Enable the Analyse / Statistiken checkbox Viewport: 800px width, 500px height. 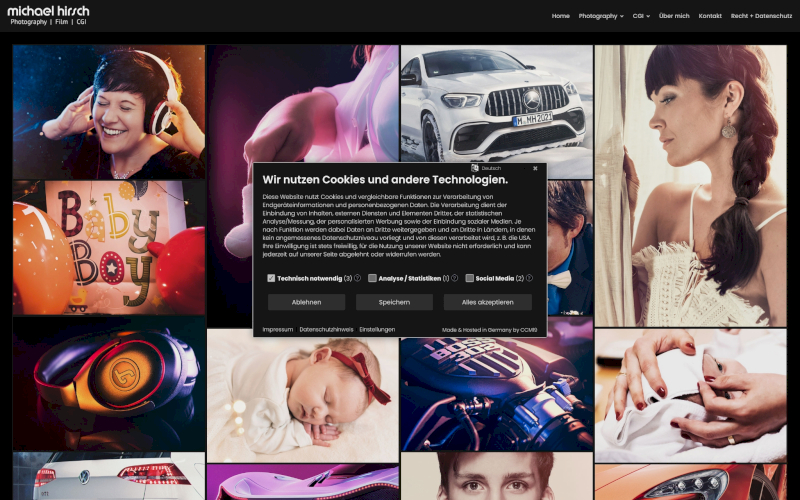(372, 278)
